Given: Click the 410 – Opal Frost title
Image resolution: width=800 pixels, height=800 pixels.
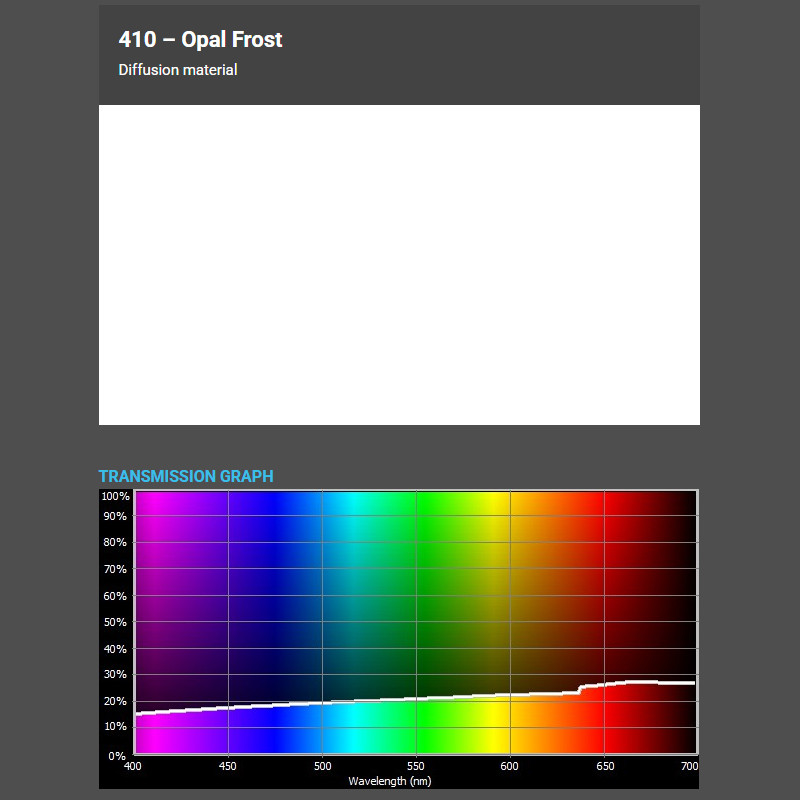Looking at the screenshot, I should (199, 39).
